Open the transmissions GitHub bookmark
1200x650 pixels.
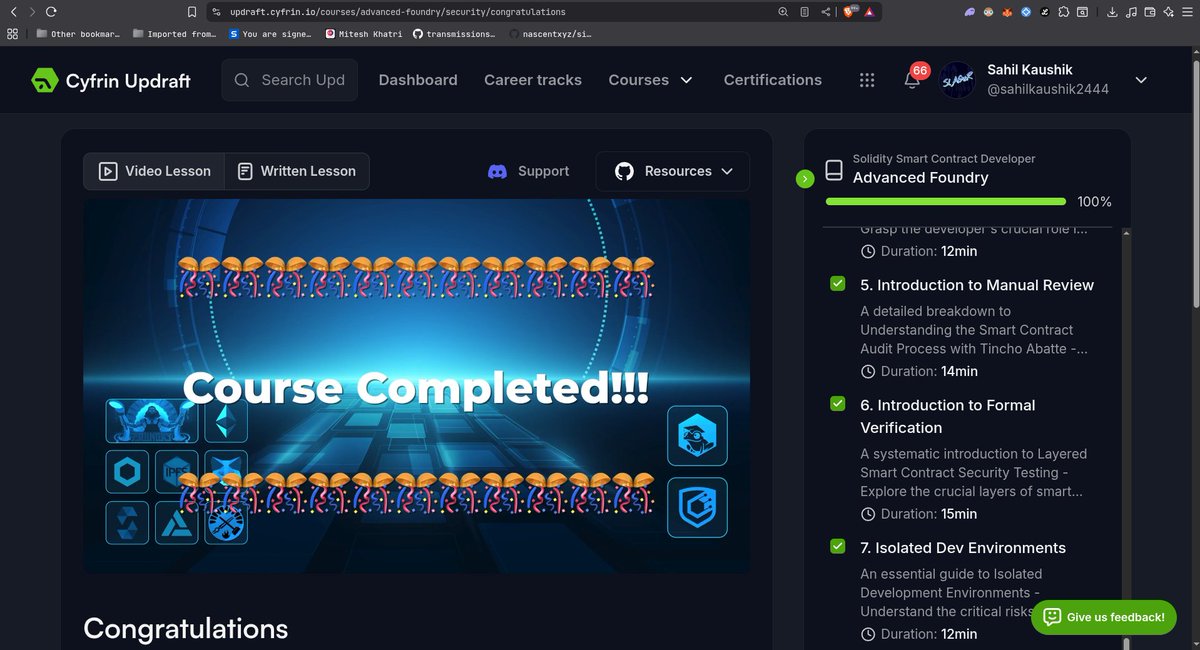point(454,33)
